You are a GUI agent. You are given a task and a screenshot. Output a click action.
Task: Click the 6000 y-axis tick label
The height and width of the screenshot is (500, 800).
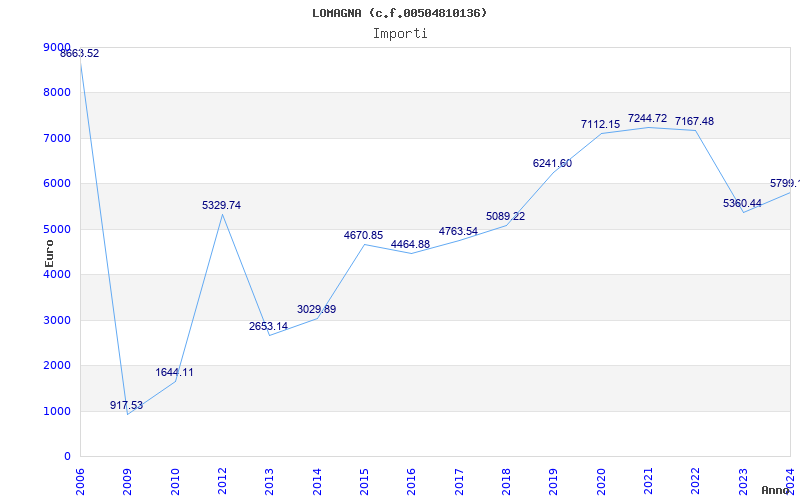(57, 184)
